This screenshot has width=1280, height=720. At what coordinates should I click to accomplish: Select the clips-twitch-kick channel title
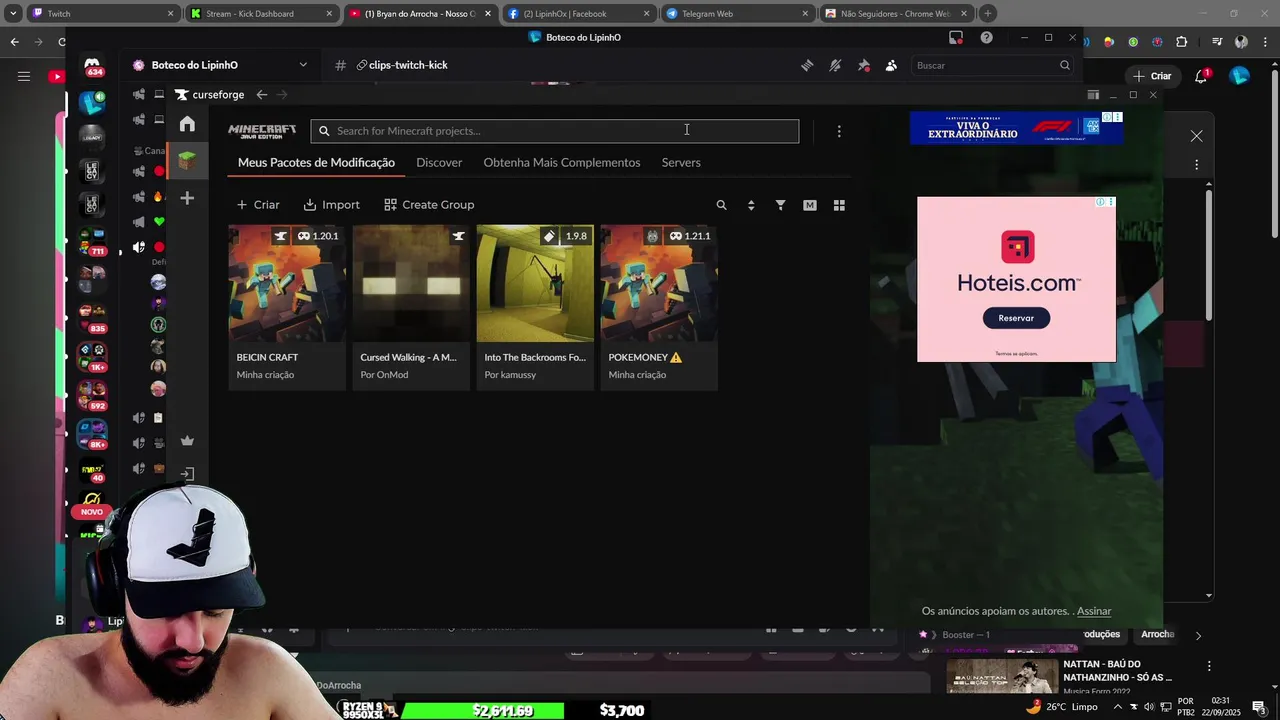pyautogui.click(x=408, y=65)
